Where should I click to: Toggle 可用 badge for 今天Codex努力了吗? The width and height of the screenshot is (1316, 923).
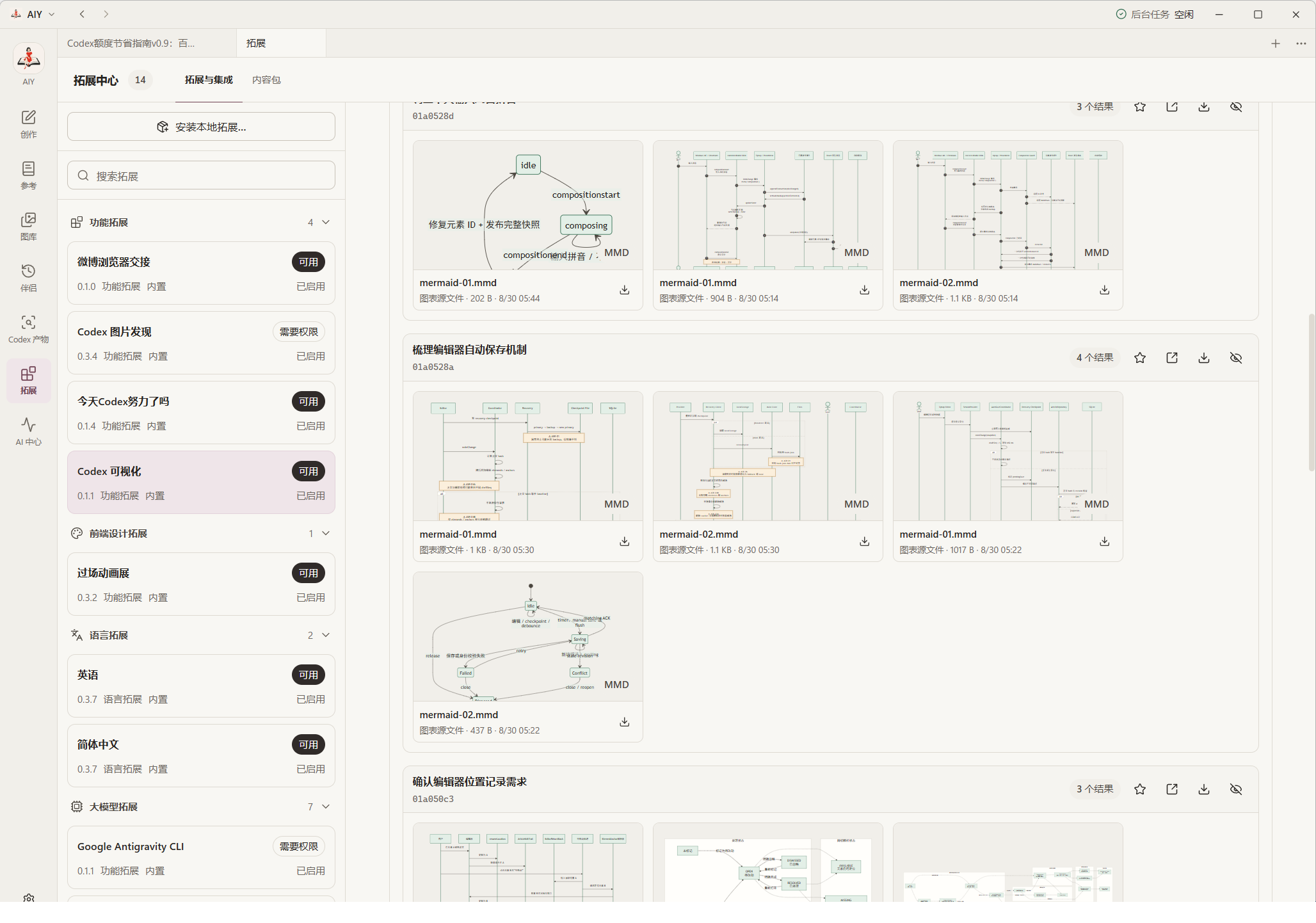click(309, 401)
